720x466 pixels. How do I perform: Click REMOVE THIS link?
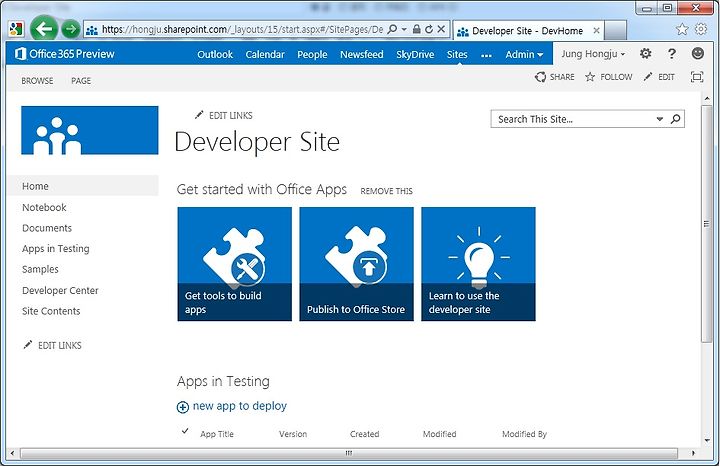tap(386, 191)
